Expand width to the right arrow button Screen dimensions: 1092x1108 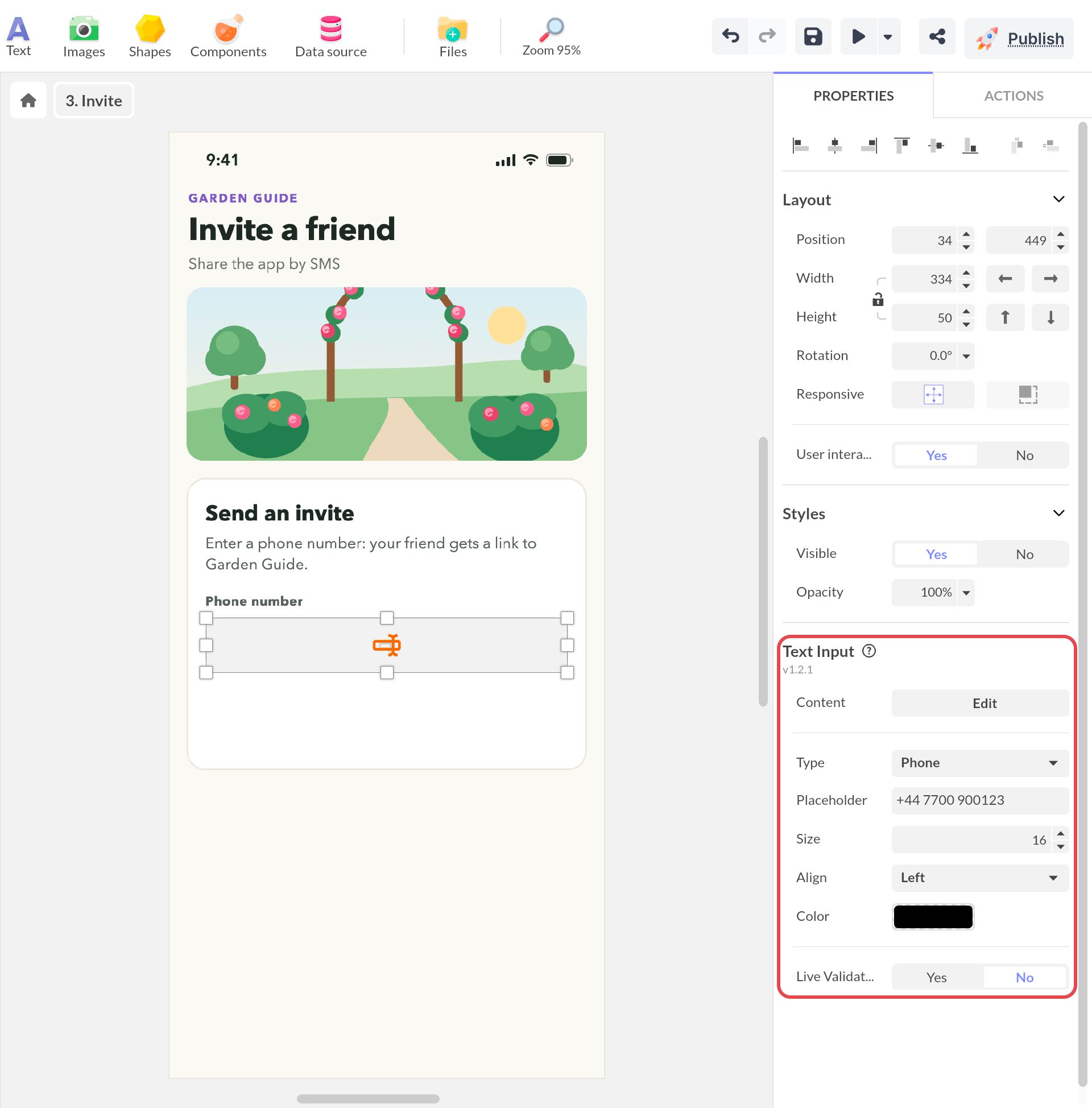pyautogui.click(x=1049, y=278)
